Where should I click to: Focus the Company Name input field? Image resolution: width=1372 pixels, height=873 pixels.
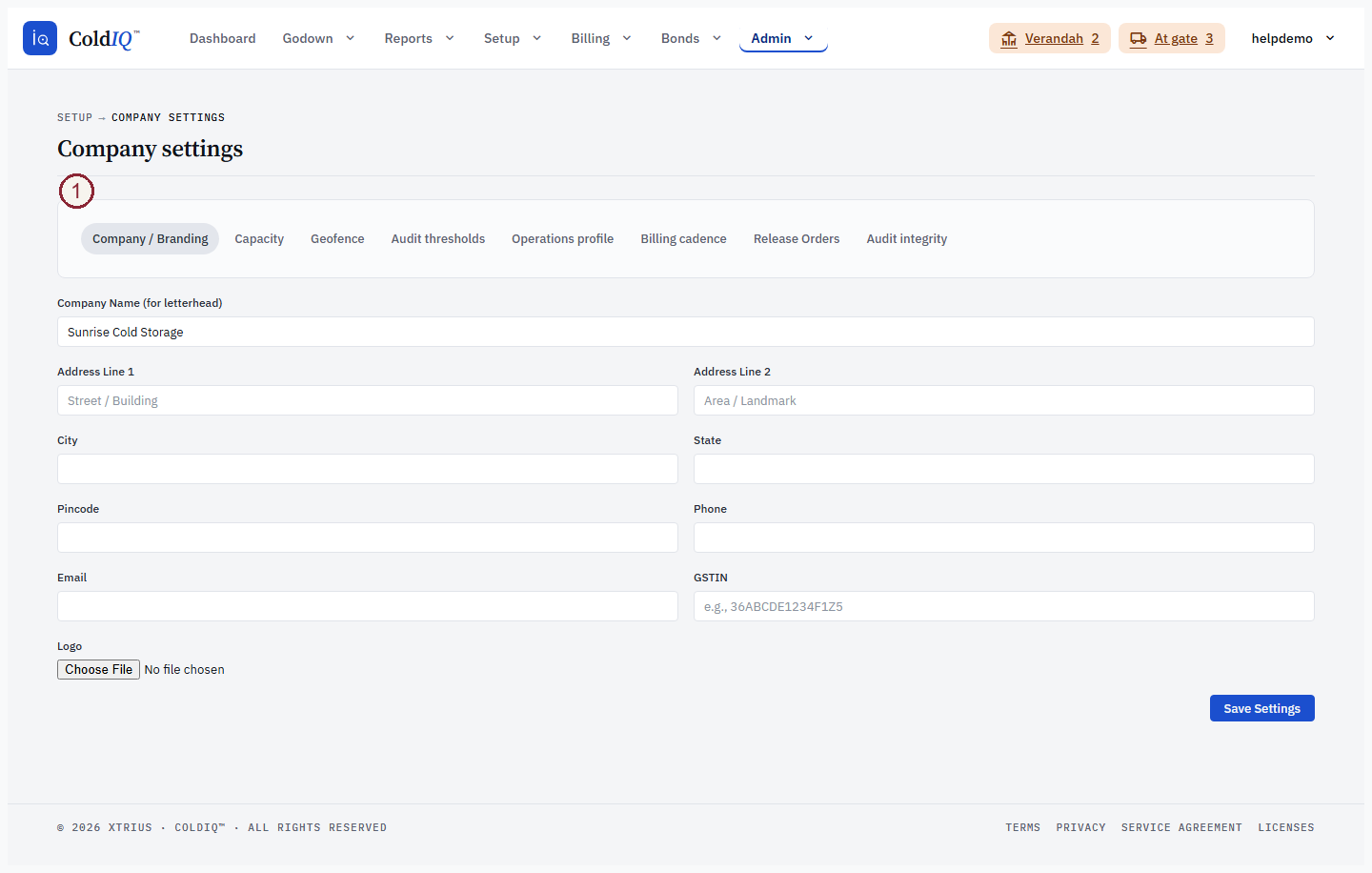click(x=686, y=332)
